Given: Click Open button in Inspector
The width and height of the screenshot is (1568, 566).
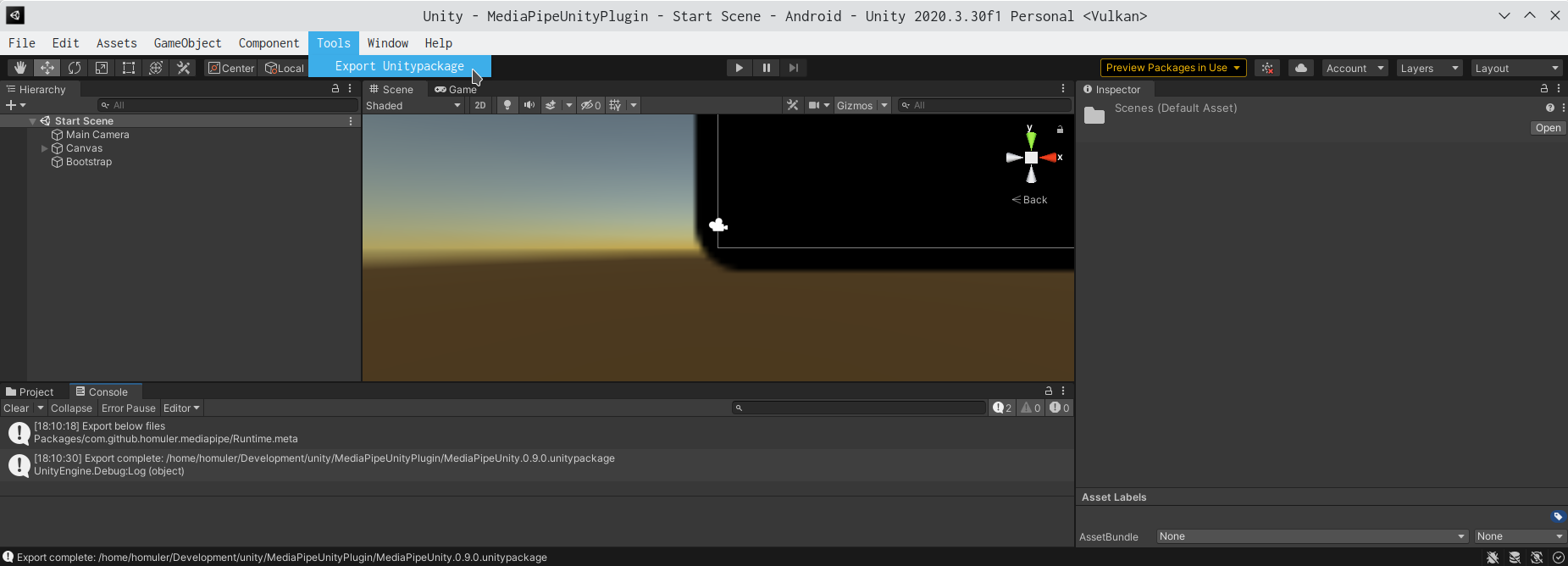Looking at the screenshot, I should tap(1548, 128).
